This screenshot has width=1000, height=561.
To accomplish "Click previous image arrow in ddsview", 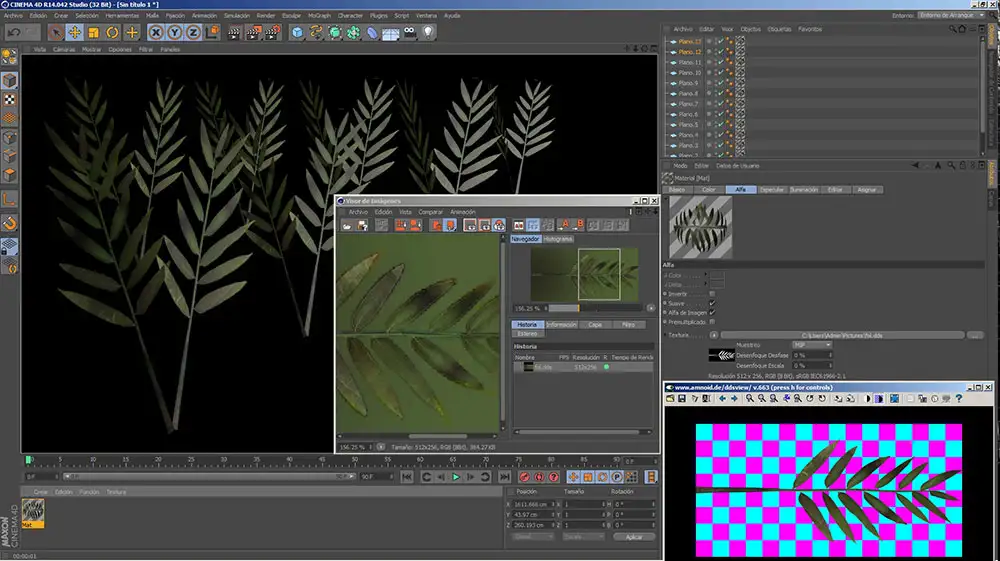I will 723,398.
